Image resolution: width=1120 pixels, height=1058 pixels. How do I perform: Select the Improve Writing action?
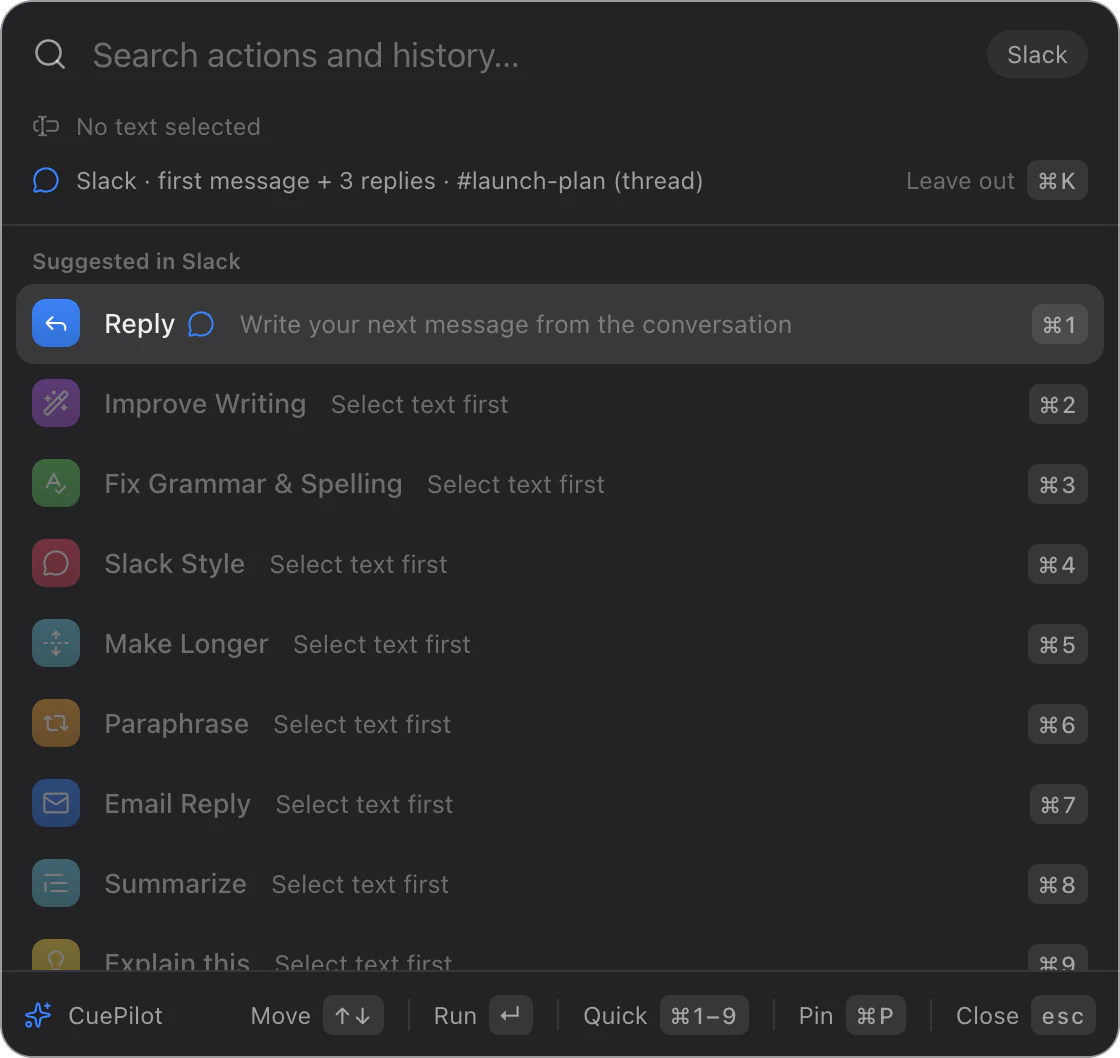(x=559, y=404)
